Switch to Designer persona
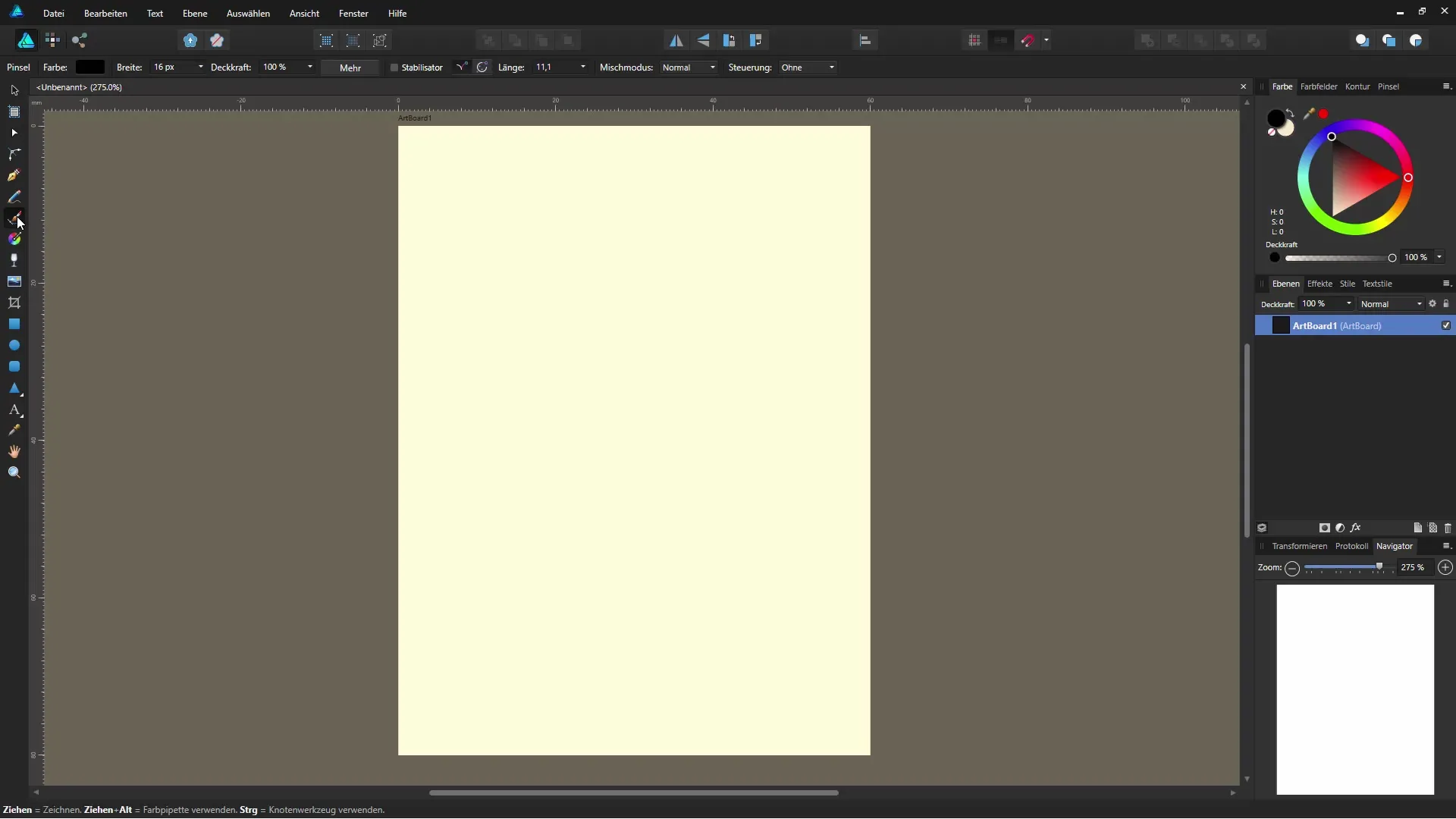The image size is (1456, 819). click(27, 40)
